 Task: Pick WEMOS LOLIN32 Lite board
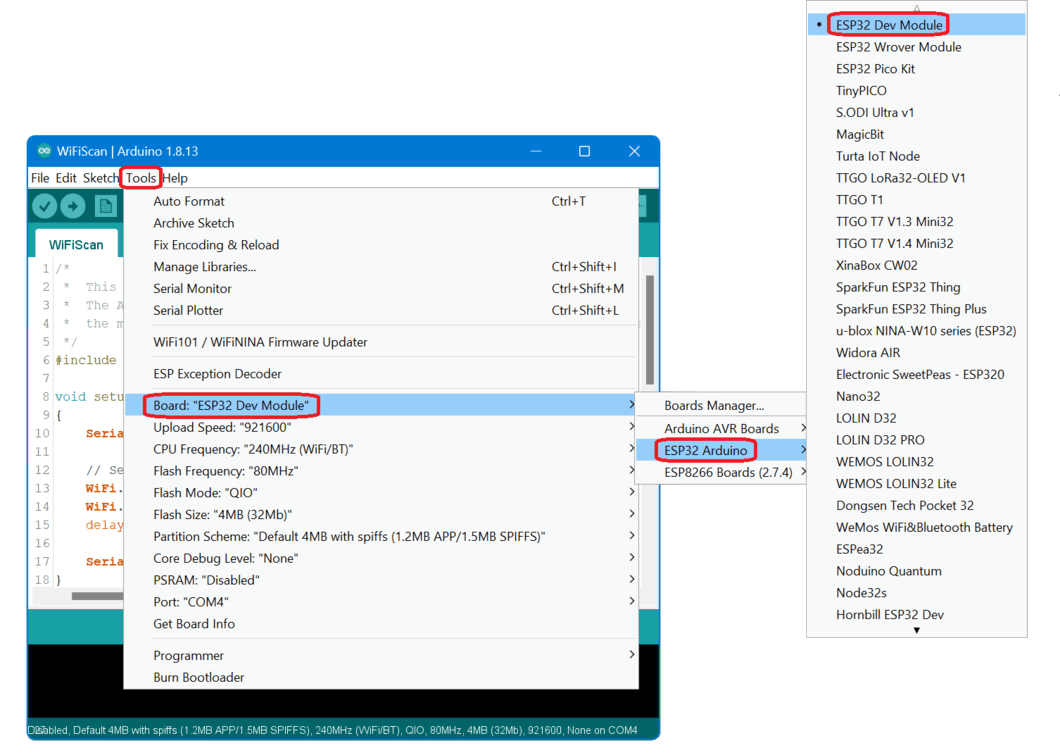pyautogui.click(x=917, y=484)
